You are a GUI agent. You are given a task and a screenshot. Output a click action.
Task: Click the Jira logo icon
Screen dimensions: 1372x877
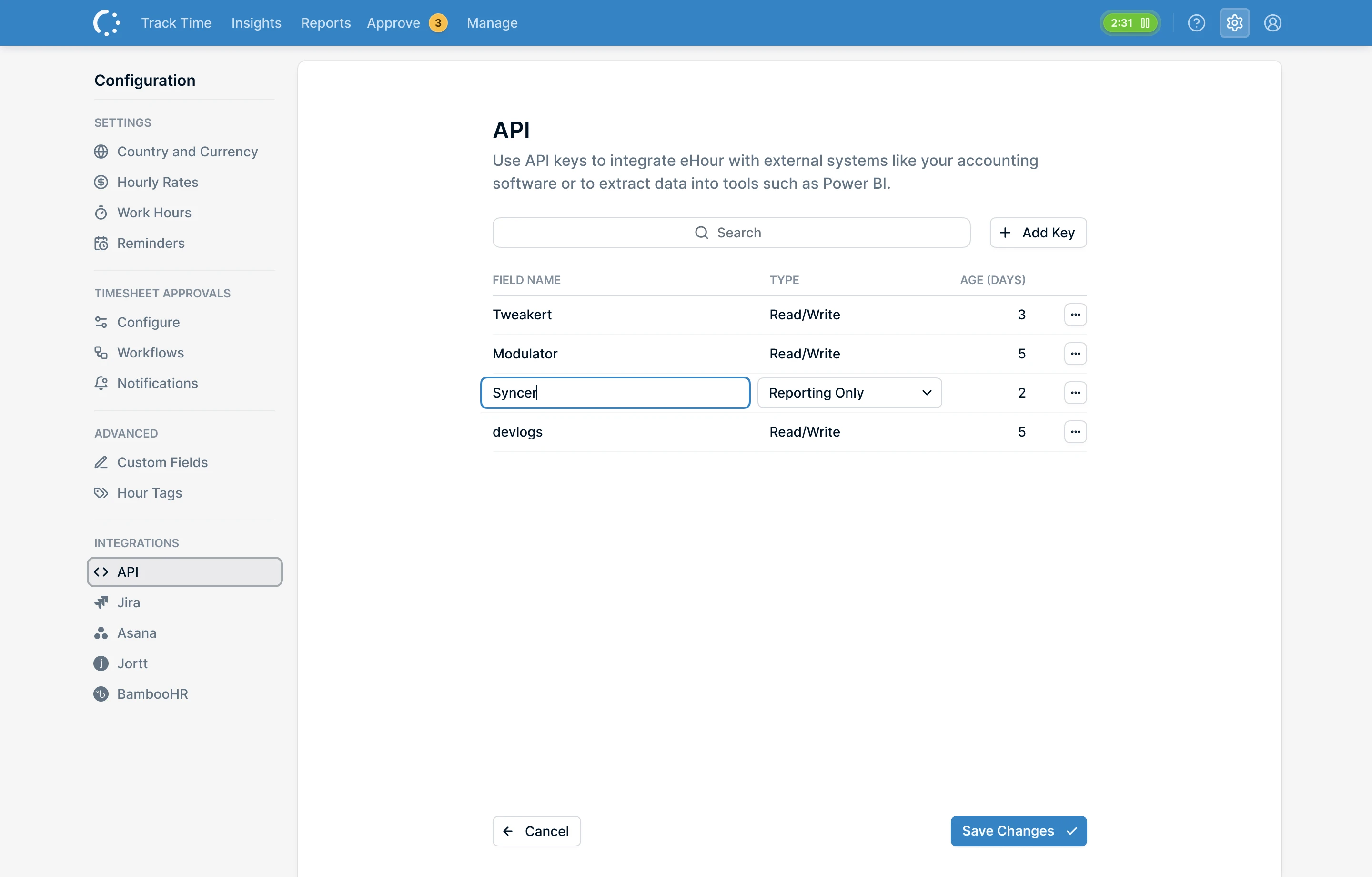pyautogui.click(x=101, y=602)
